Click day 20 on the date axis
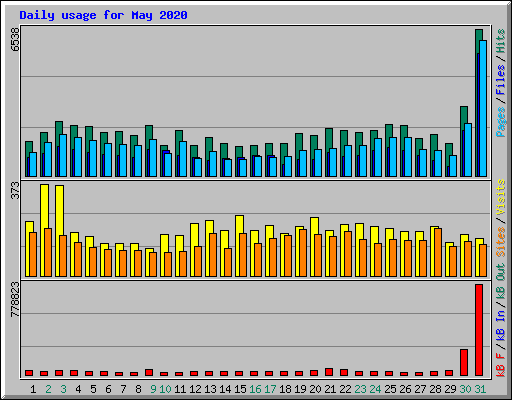 click(315, 389)
